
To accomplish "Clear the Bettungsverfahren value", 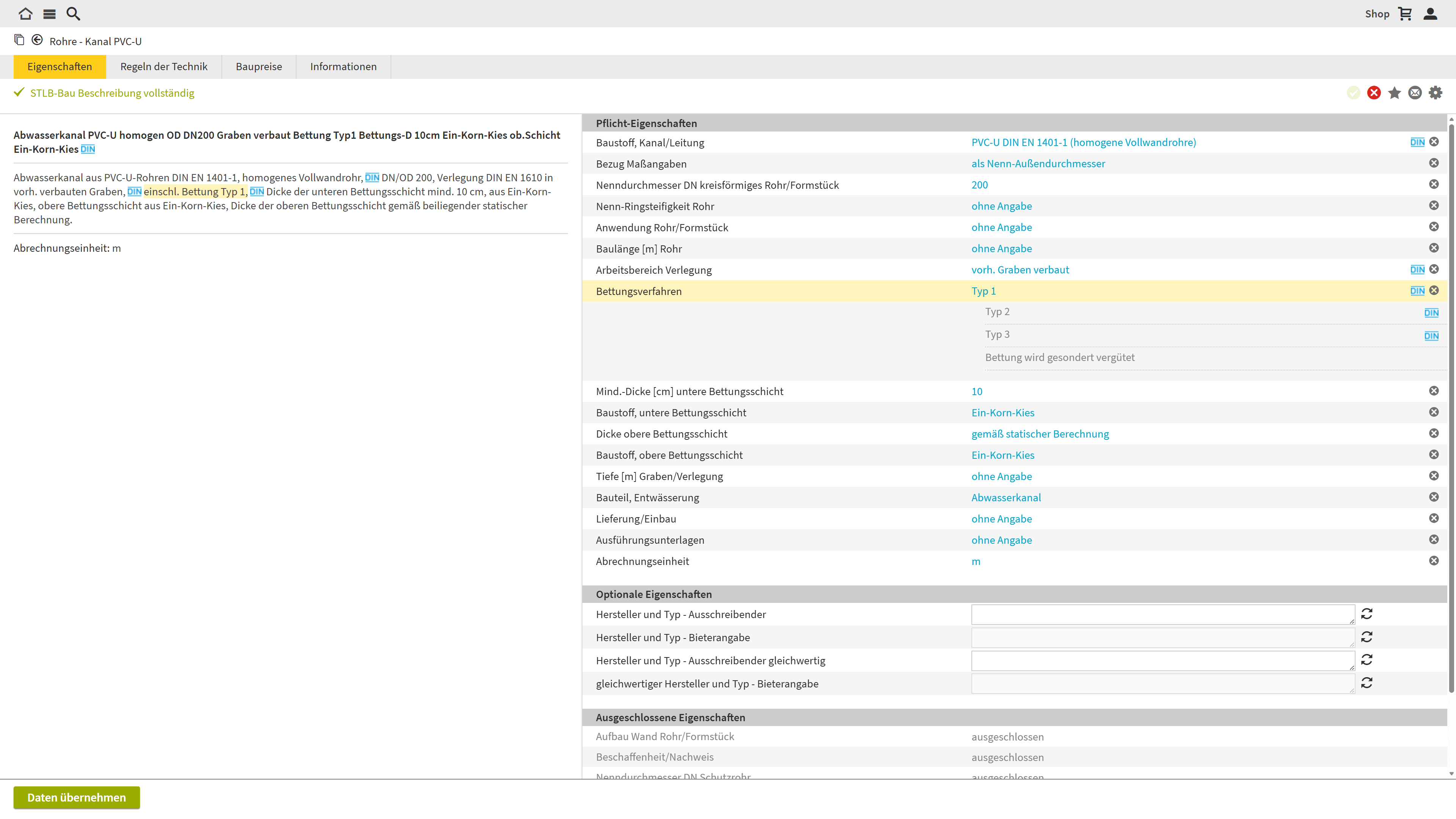I will (x=1434, y=290).
